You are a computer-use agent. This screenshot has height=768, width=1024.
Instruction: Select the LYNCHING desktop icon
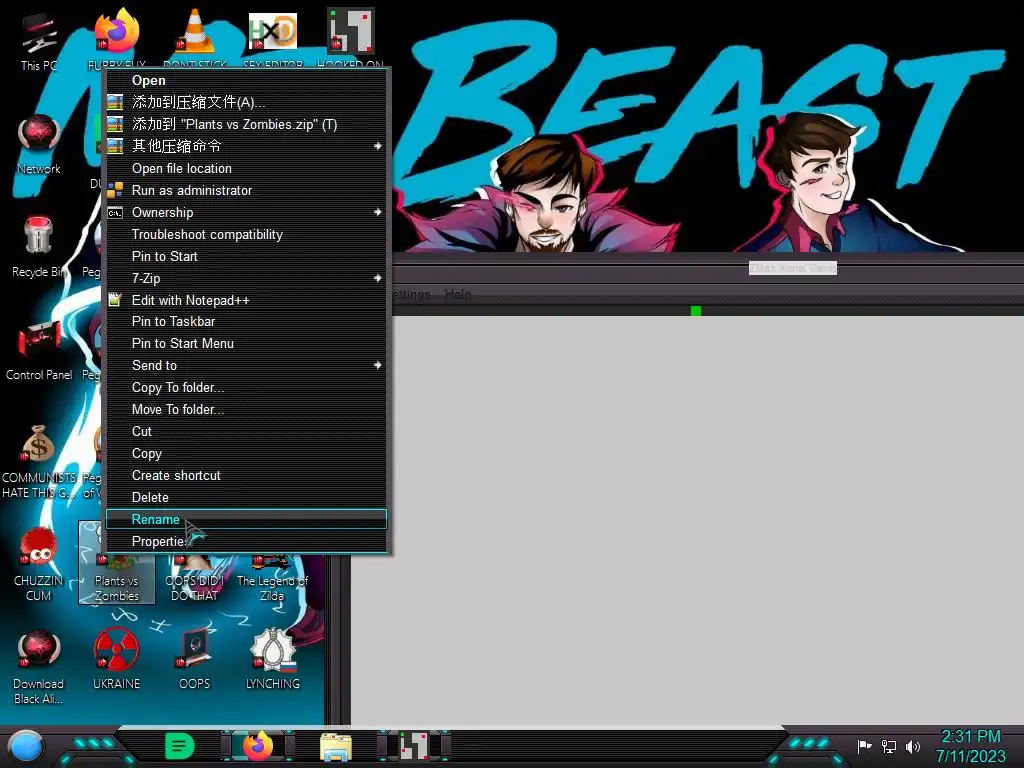[273, 658]
